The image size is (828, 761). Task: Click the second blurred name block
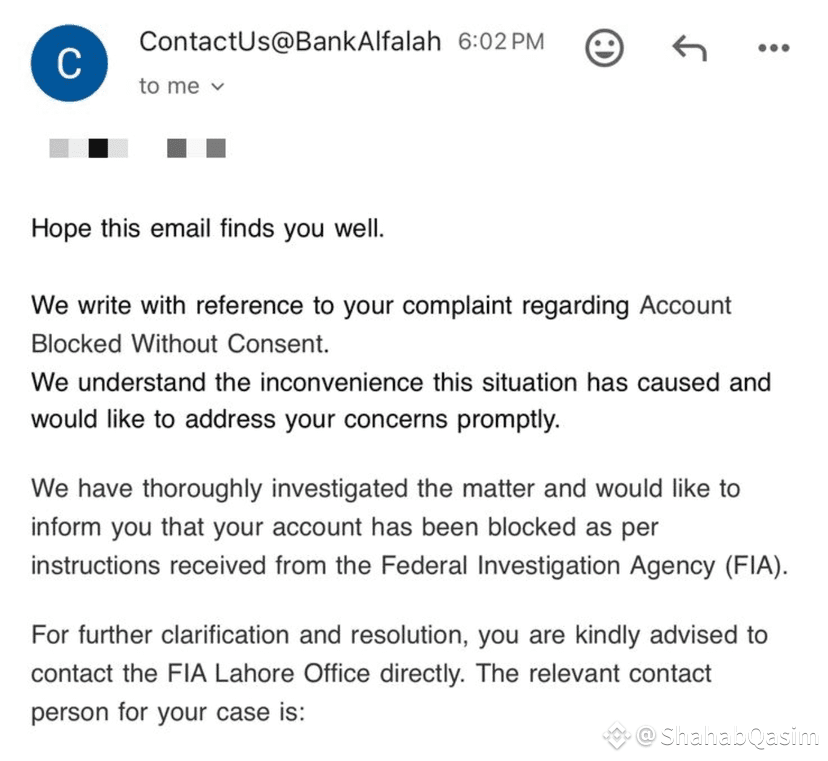196,148
